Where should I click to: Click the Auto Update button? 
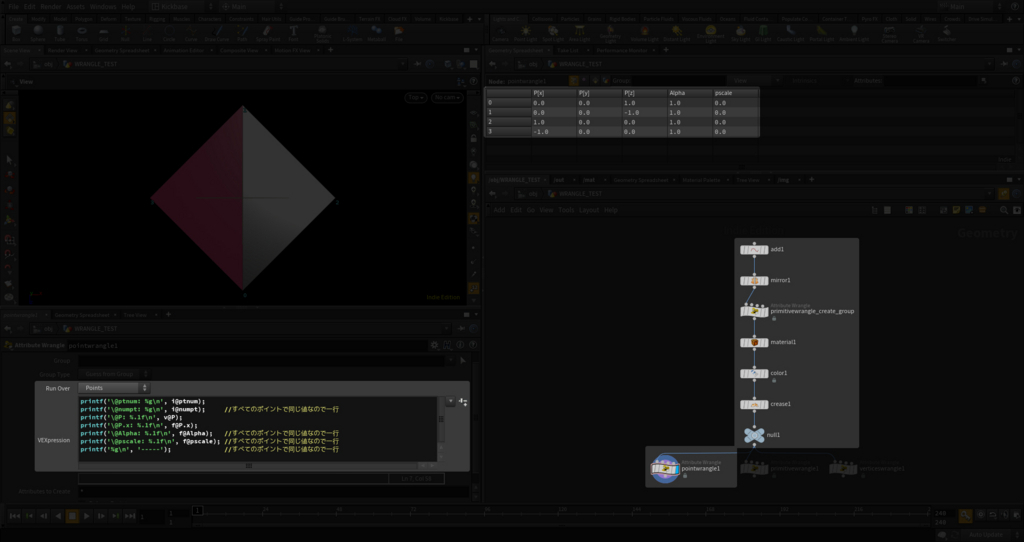[x=985, y=535]
